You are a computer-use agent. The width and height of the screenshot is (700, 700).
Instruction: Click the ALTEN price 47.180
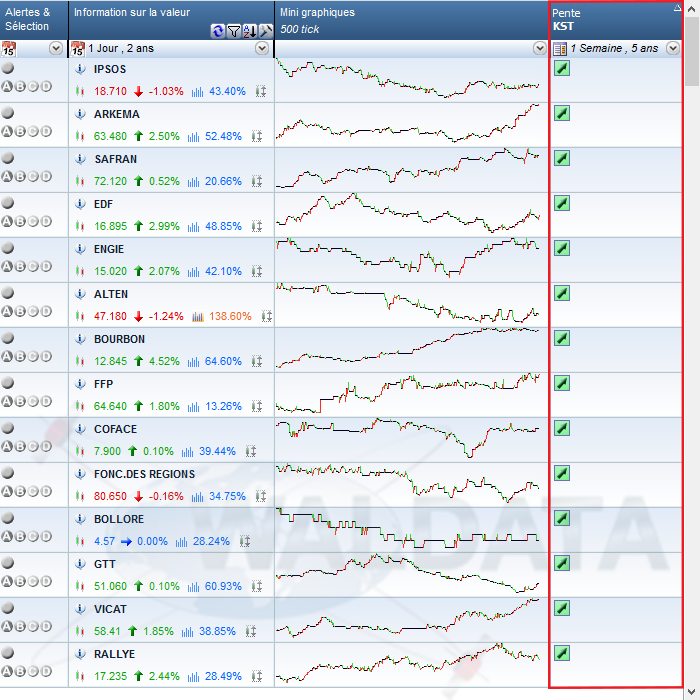(110, 317)
